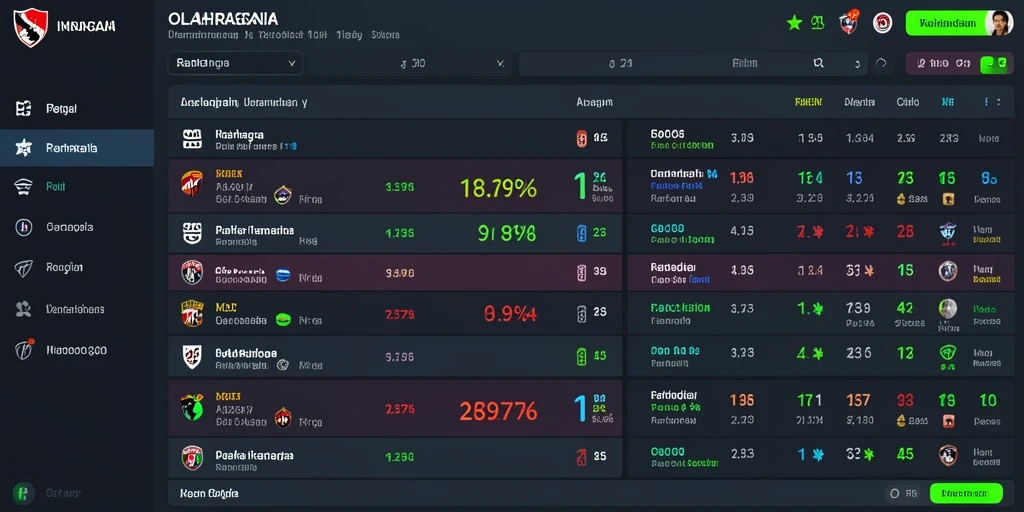Click the red and black shield logo in sidebar

(30, 27)
